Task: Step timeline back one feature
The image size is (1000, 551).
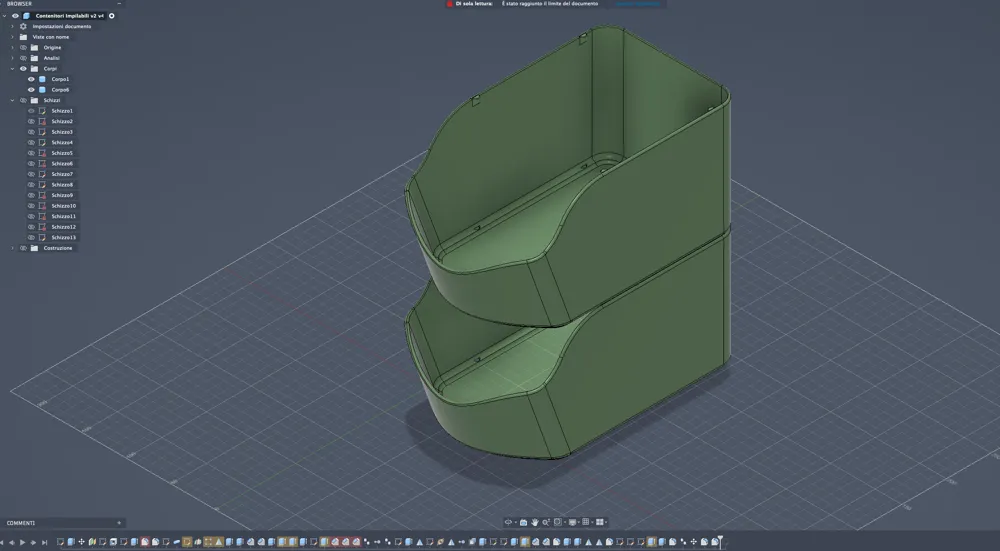Action: (x=11, y=543)
